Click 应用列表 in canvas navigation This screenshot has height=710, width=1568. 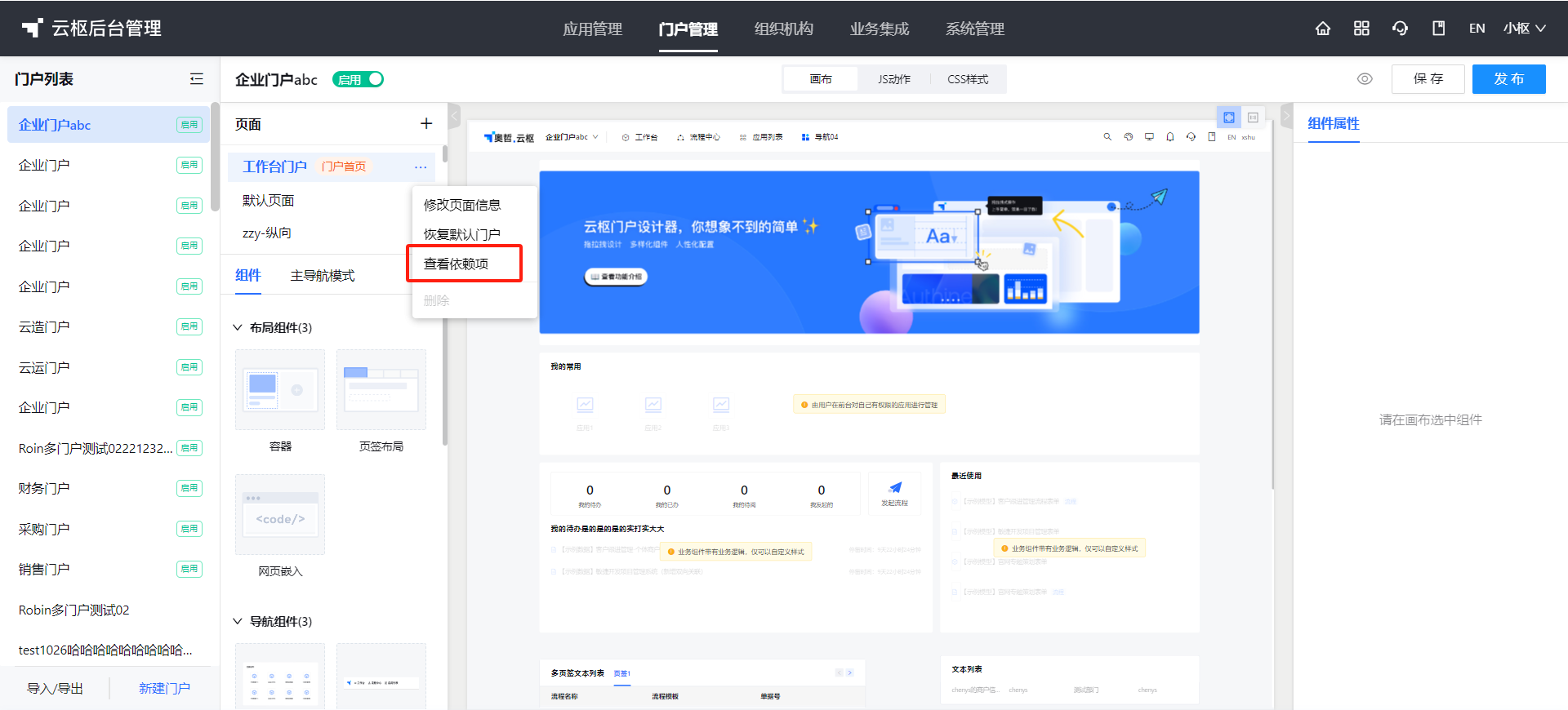pos(761,137)
